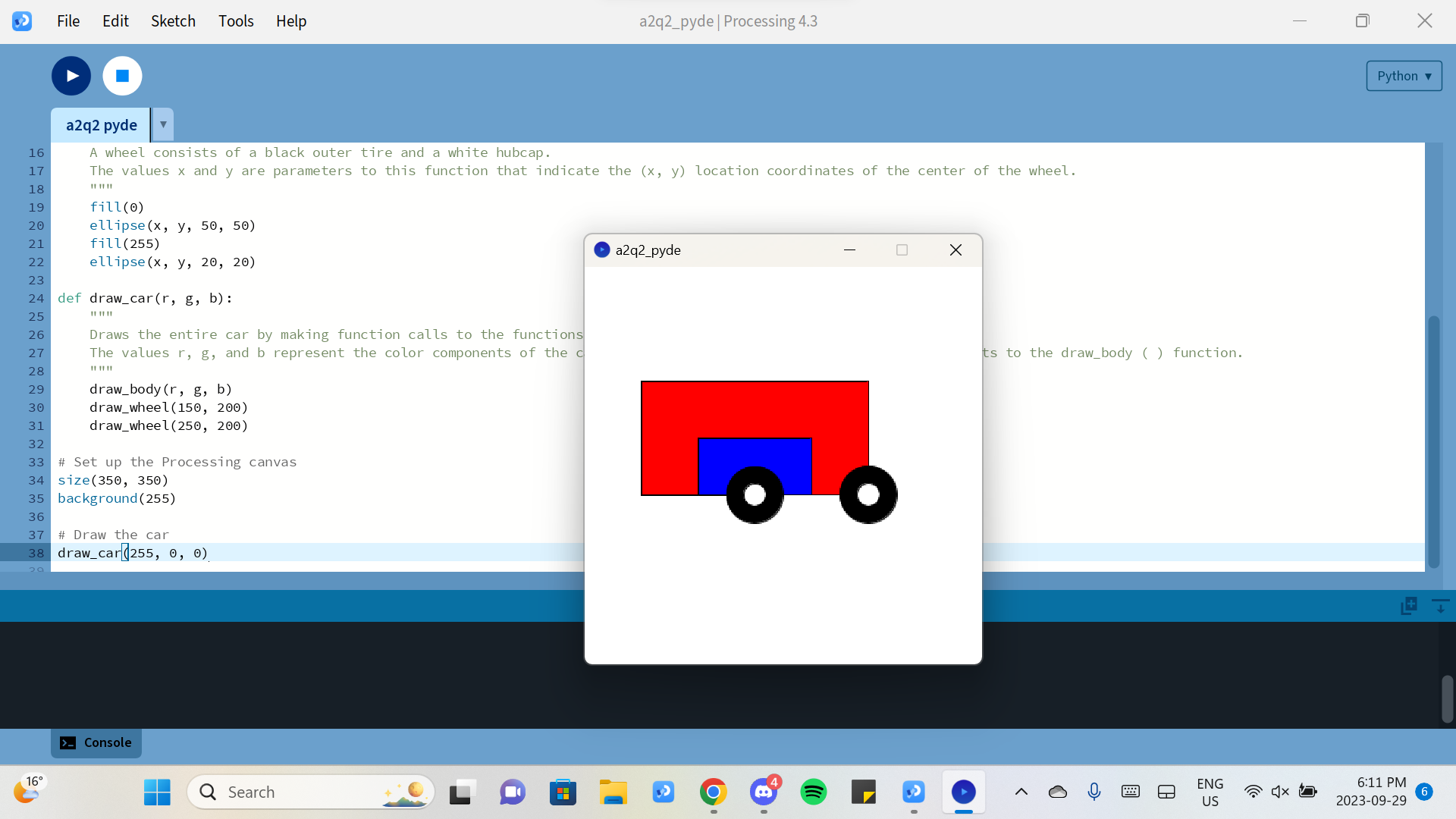Expand the tab options arrow menu
1456x819 pixels.
tap(163, 124)
